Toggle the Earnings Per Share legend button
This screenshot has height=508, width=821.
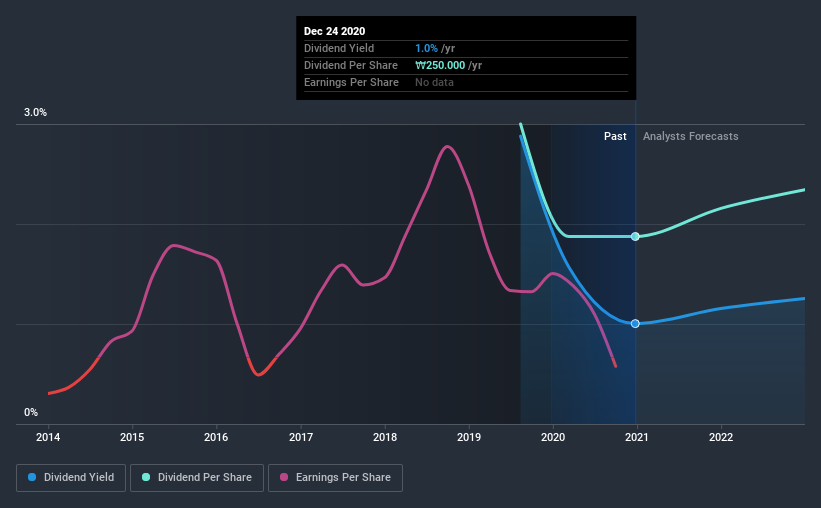click(335, 478)
